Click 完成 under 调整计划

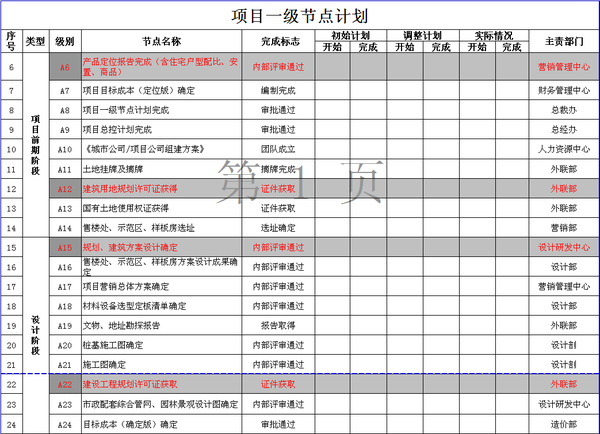[441, 47]
